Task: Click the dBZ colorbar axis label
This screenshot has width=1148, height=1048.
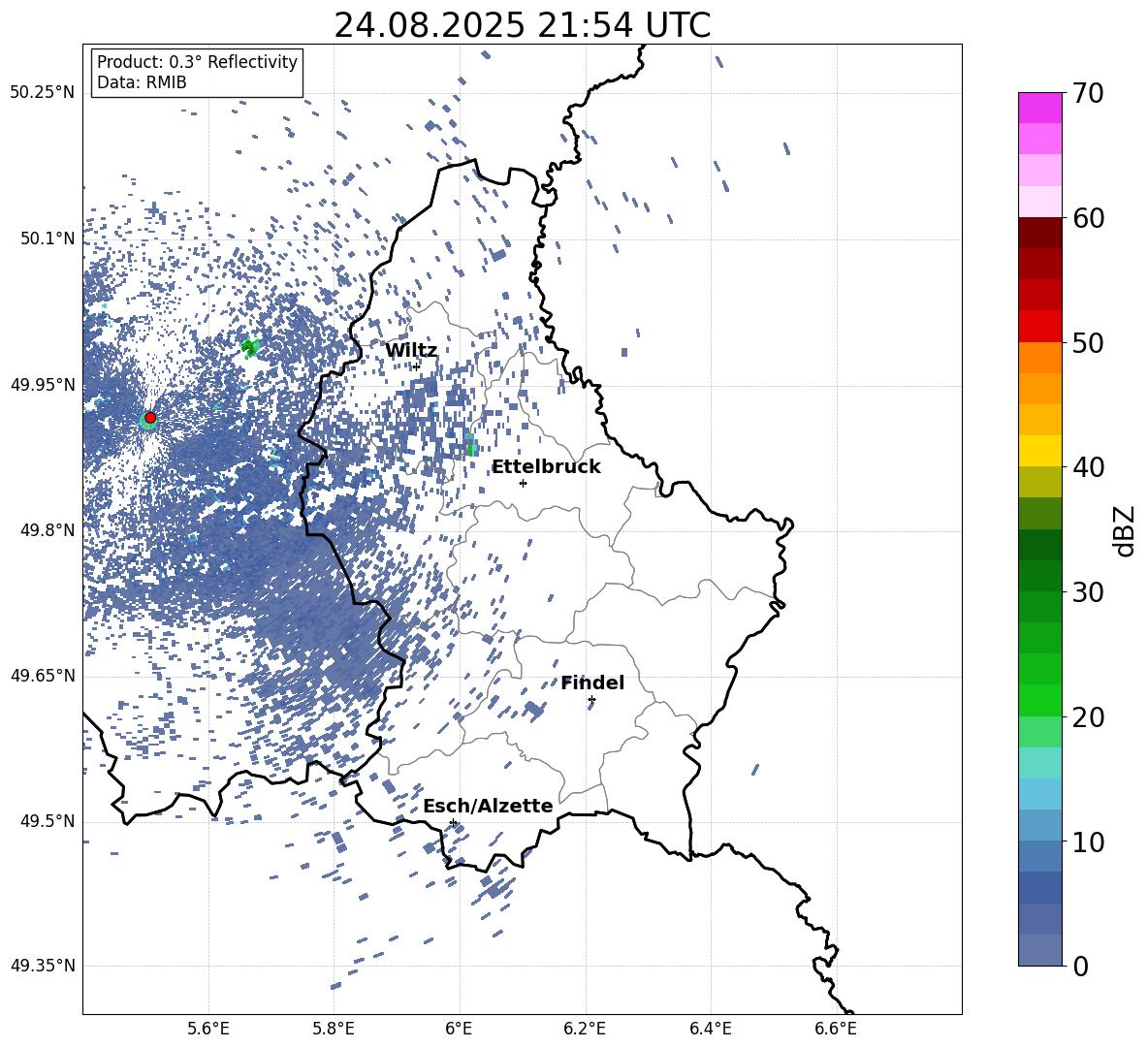Action: point(1126,530)
